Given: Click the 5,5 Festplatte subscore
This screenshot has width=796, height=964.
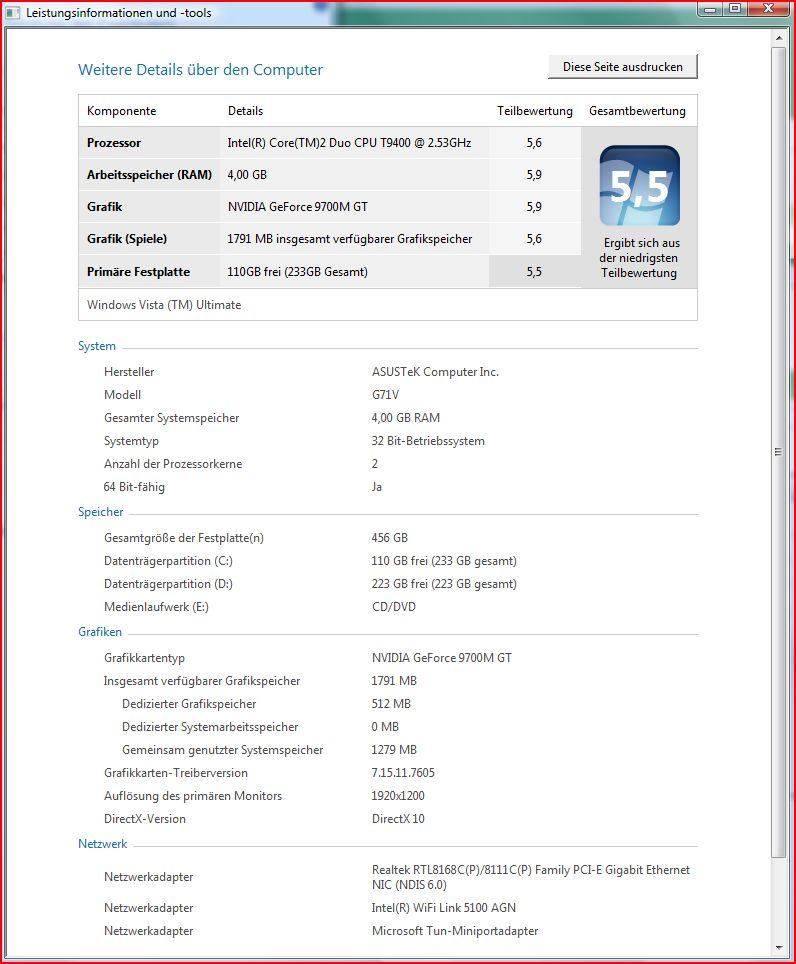Looking at the screenshot, I should [x=534, y=272].
